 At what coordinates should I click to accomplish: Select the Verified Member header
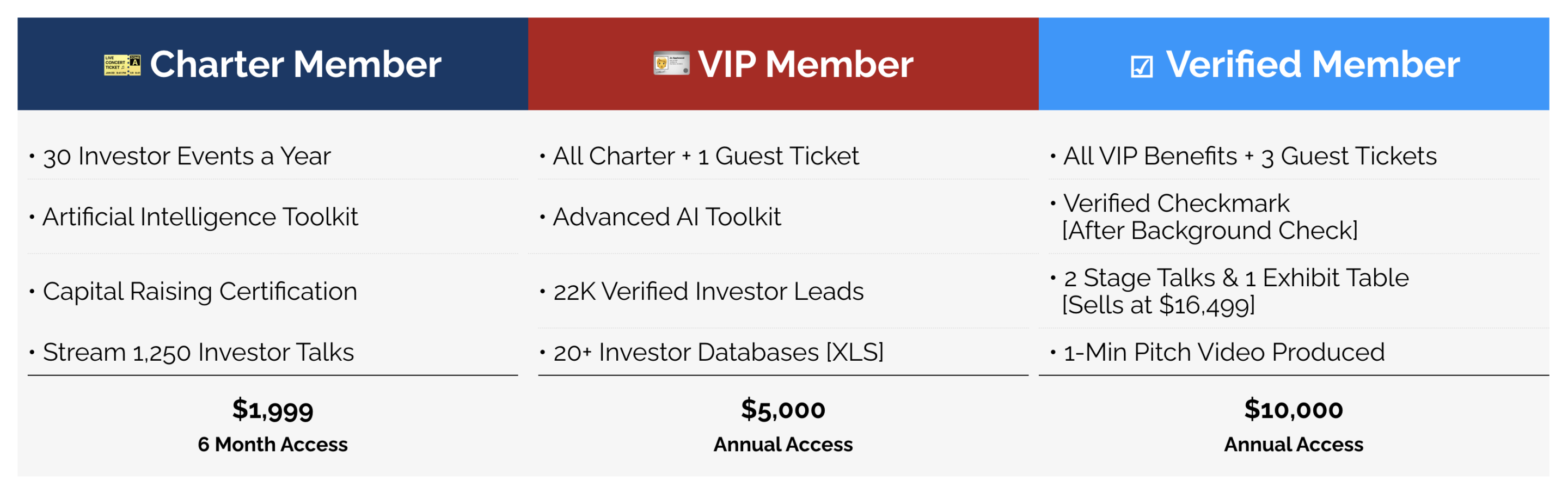[x=1312, y=65]
